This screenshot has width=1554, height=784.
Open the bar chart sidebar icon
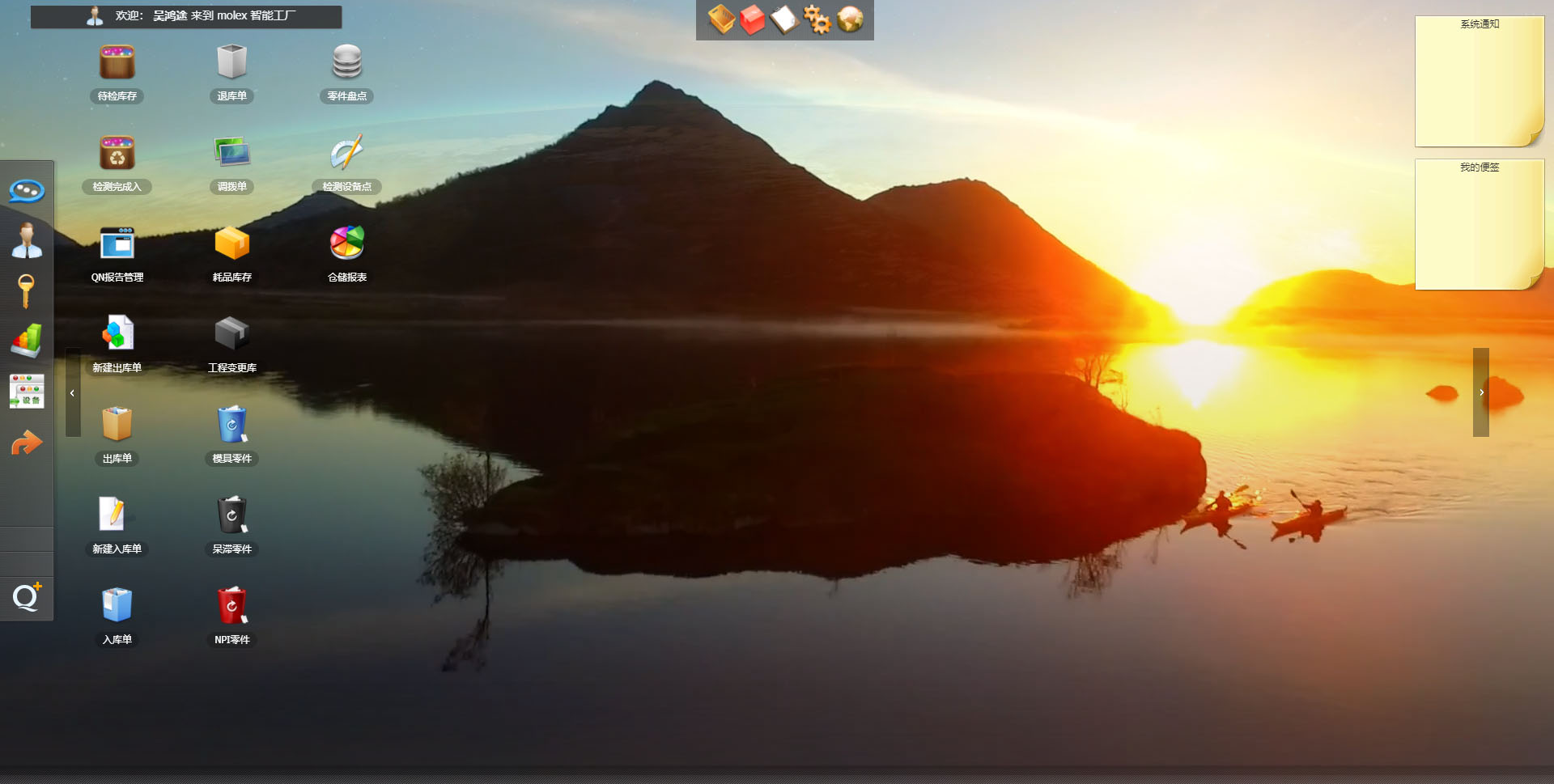point(27,341)
